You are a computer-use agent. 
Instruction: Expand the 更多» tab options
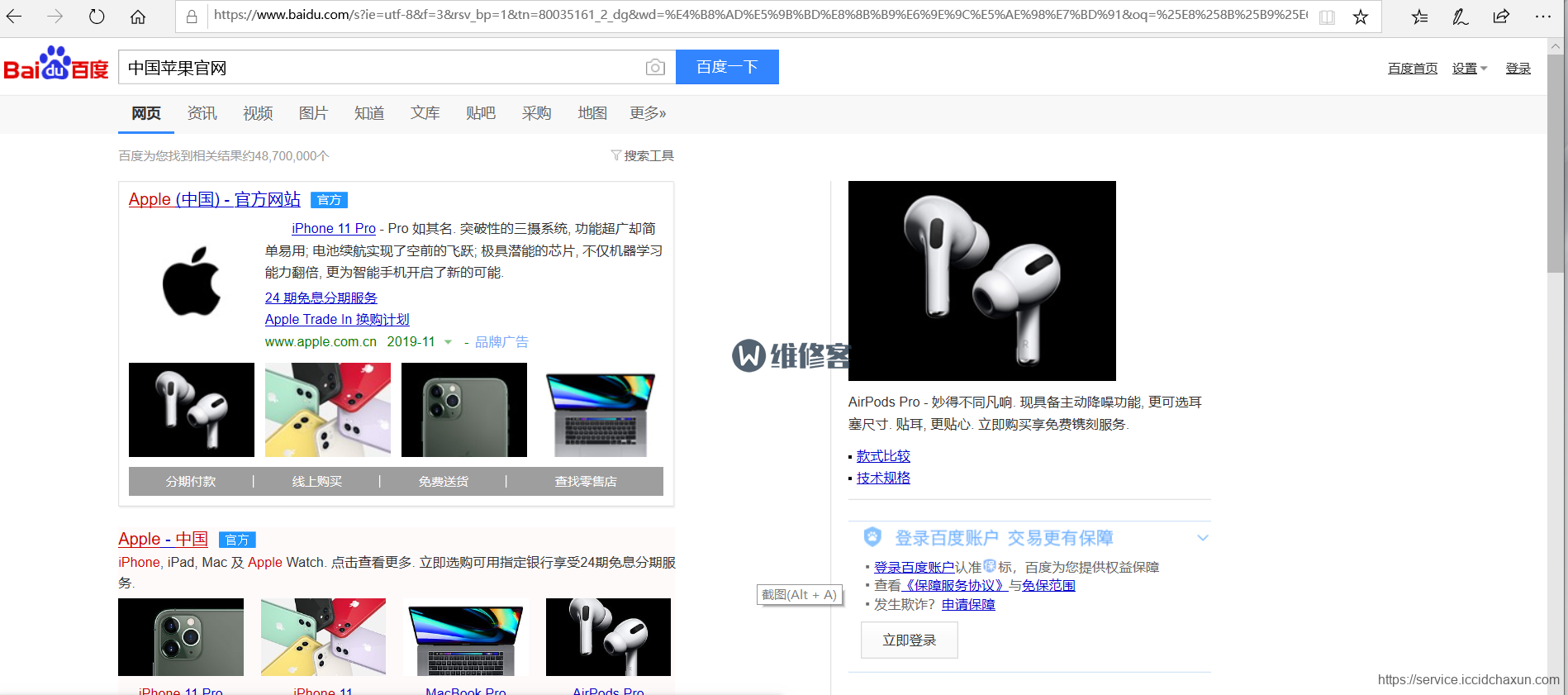pyautogui.click(x=648, y=113)
